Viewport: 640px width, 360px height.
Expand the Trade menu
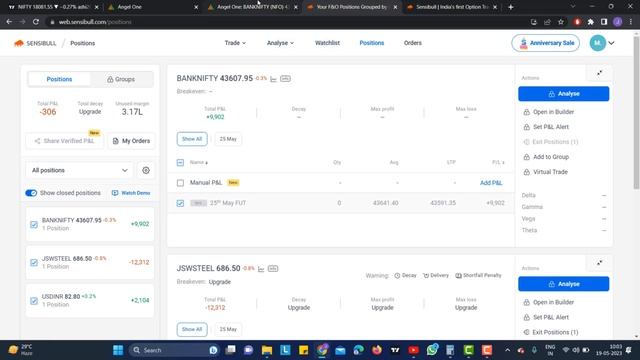235,43
